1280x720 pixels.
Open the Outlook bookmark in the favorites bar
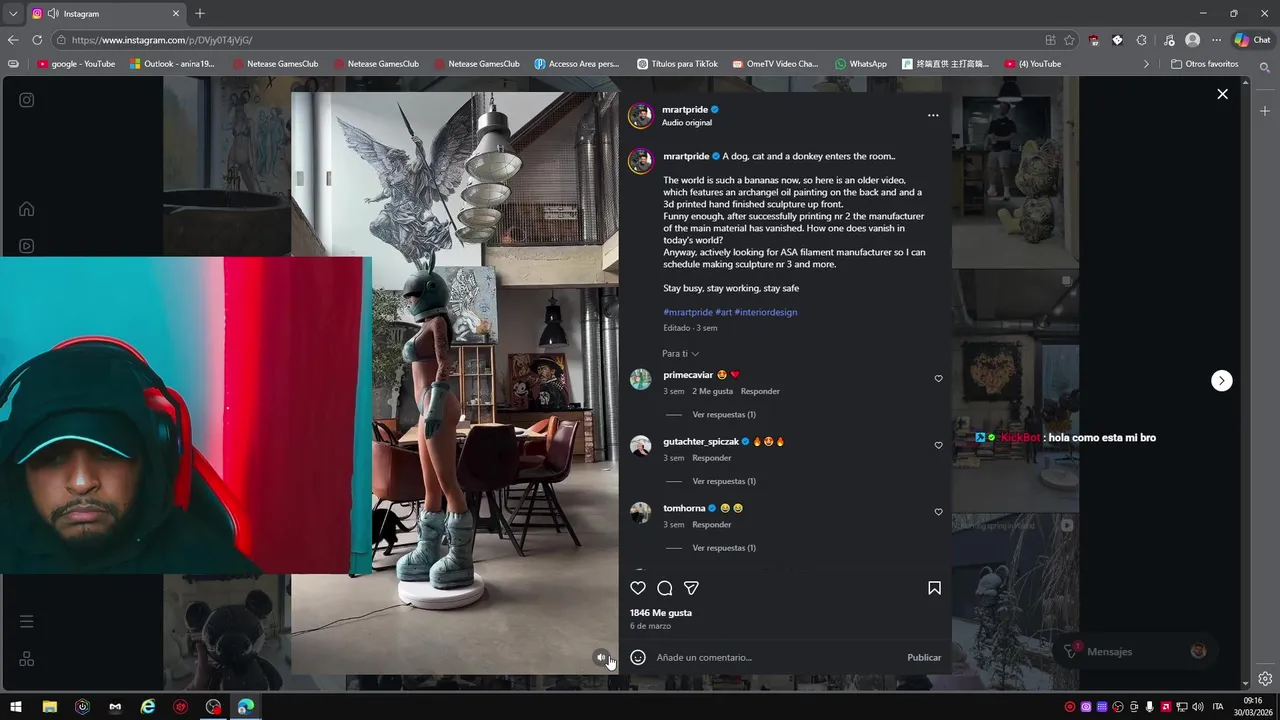point(172,64)
